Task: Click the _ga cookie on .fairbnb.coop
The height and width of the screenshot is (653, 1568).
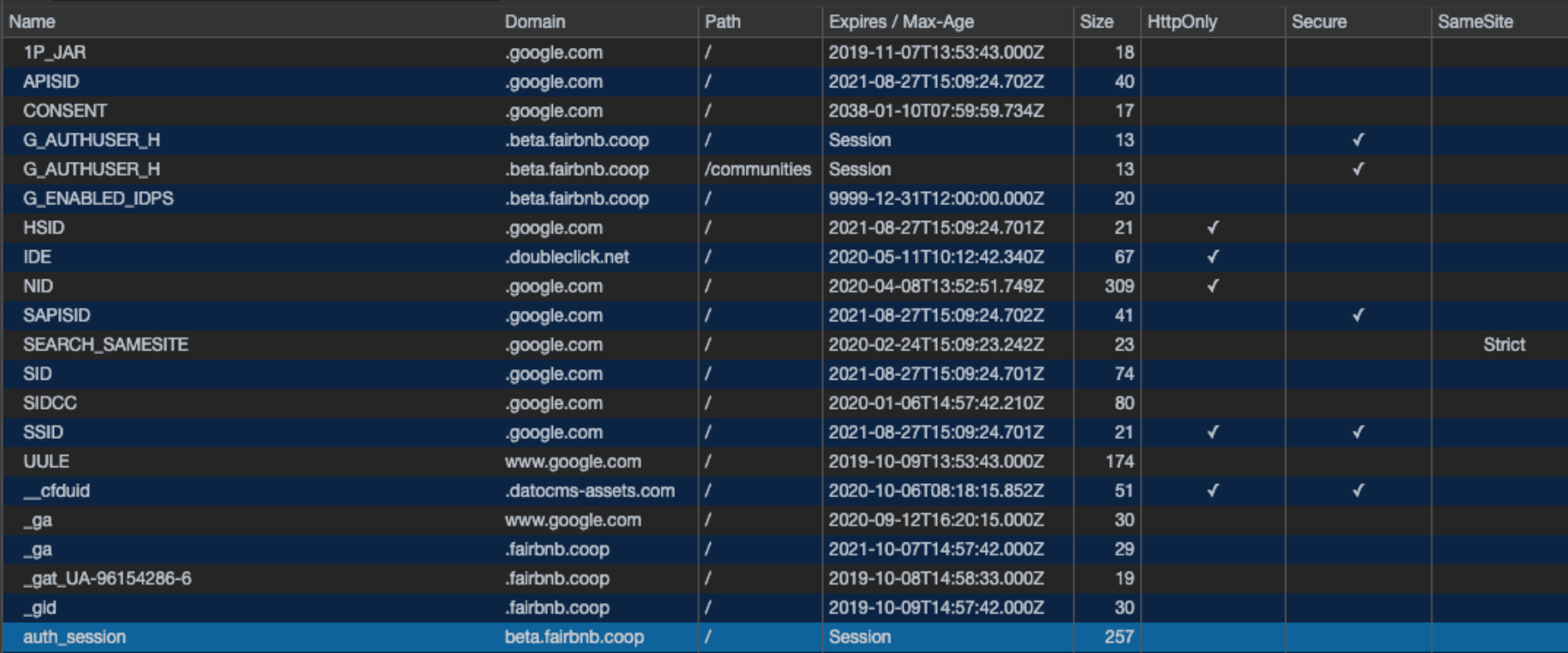Action: point(38,549)
